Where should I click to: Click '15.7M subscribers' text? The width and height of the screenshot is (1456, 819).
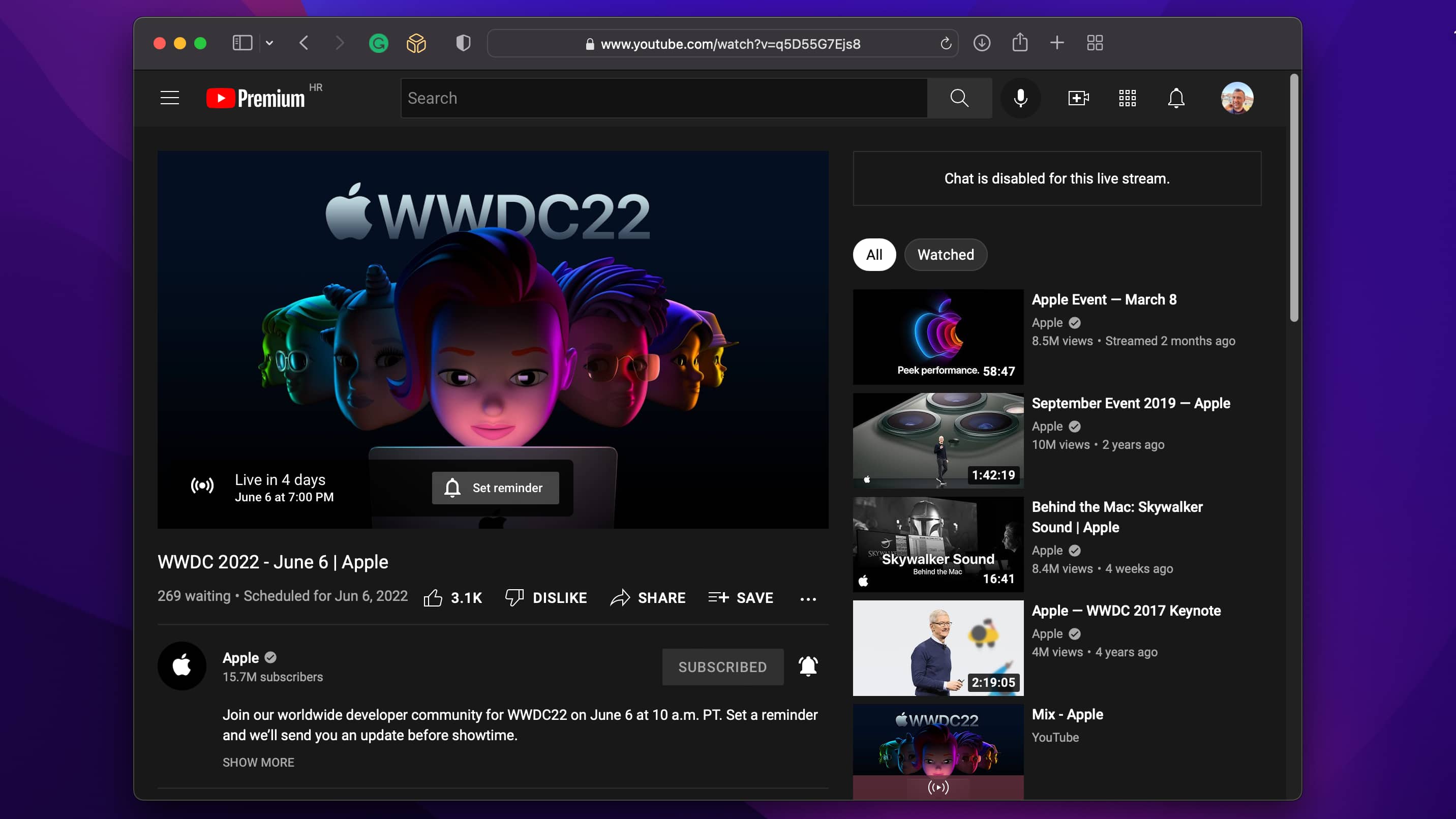pos(272,677)
